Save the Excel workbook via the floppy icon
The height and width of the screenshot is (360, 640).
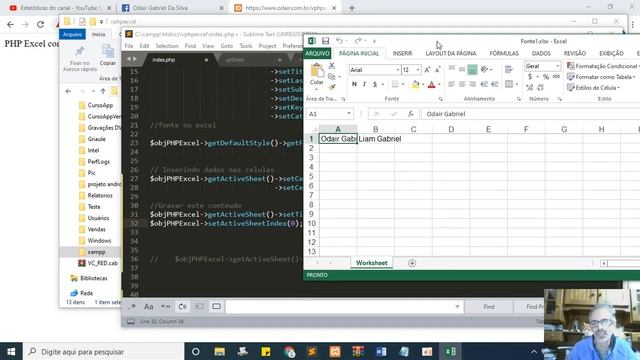[x=325, y=41]
